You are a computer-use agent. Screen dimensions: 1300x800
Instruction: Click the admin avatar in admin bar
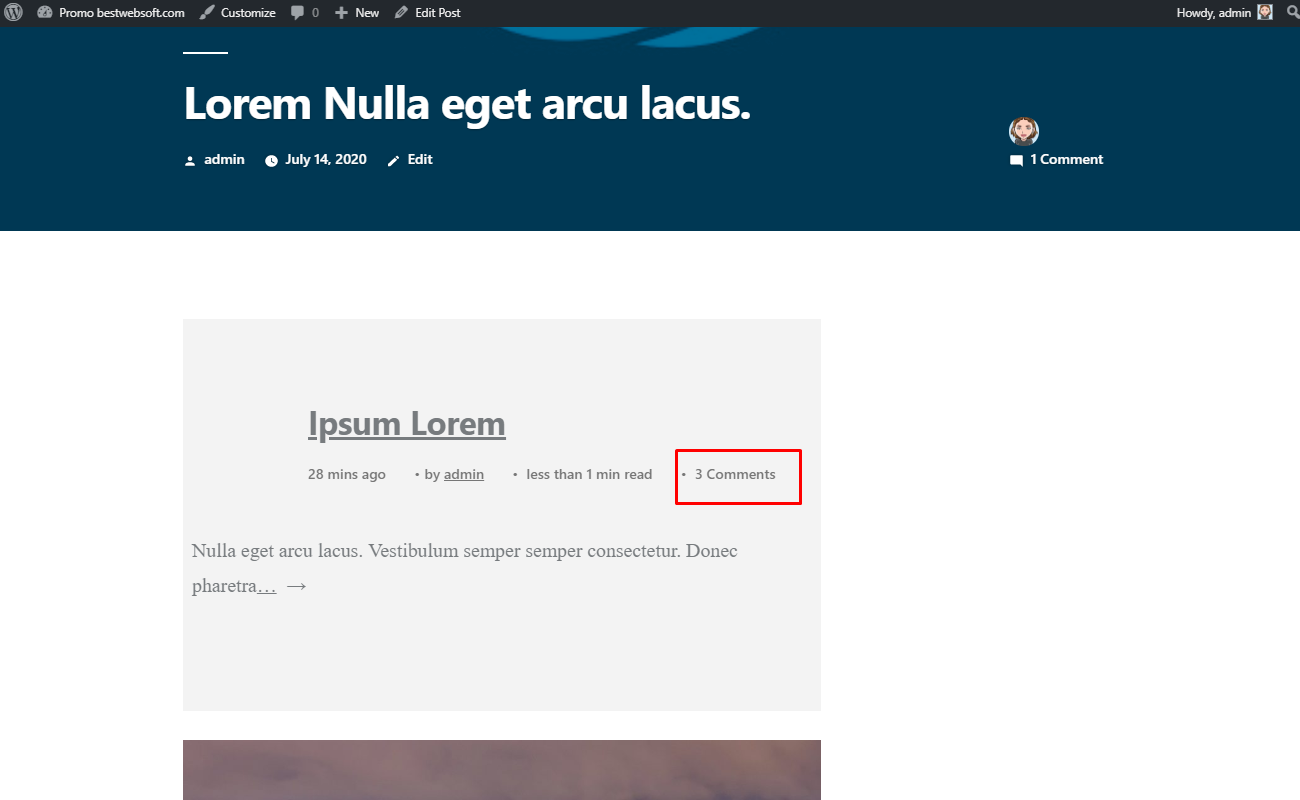(x=1265, y=13)
